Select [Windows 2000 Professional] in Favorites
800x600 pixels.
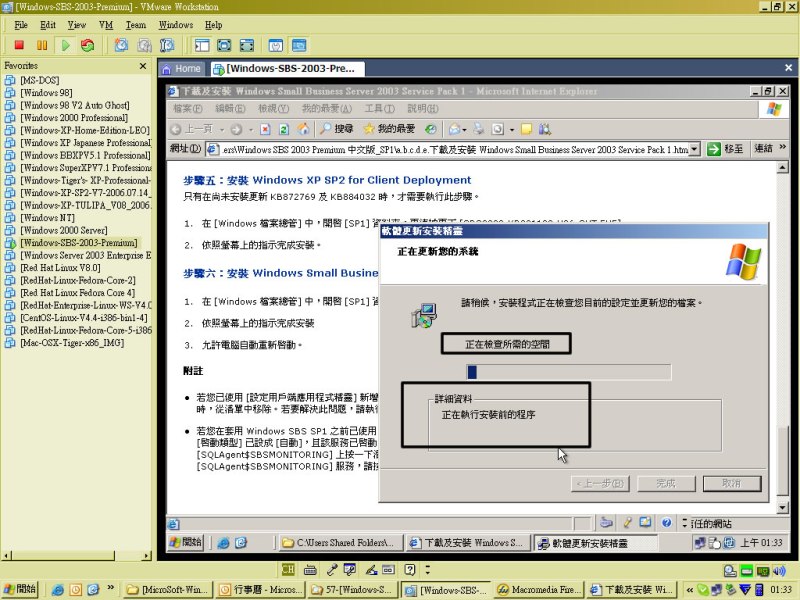[x=74, y=118]
